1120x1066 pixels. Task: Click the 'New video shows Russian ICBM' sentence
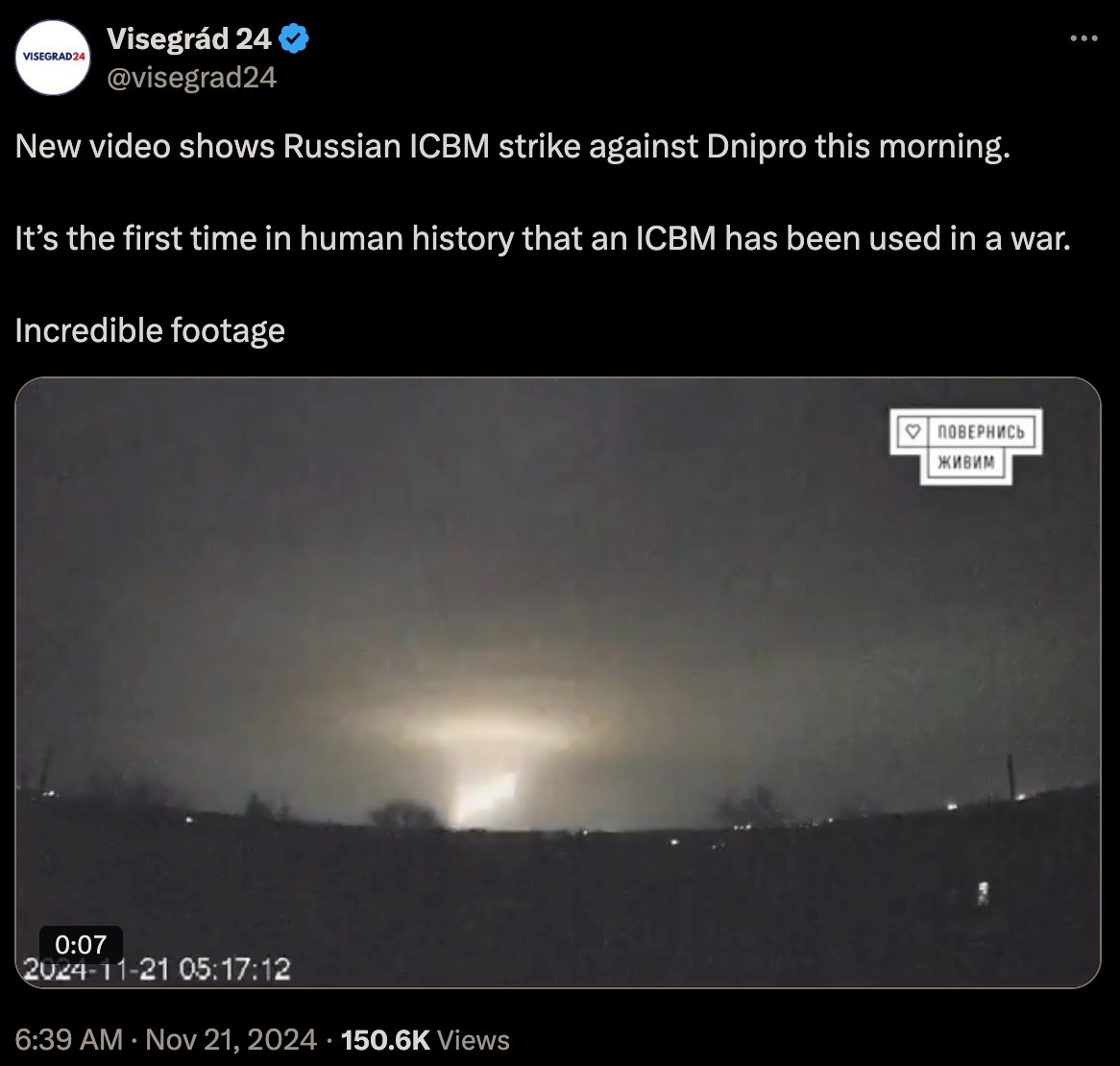tap(513, 146)
